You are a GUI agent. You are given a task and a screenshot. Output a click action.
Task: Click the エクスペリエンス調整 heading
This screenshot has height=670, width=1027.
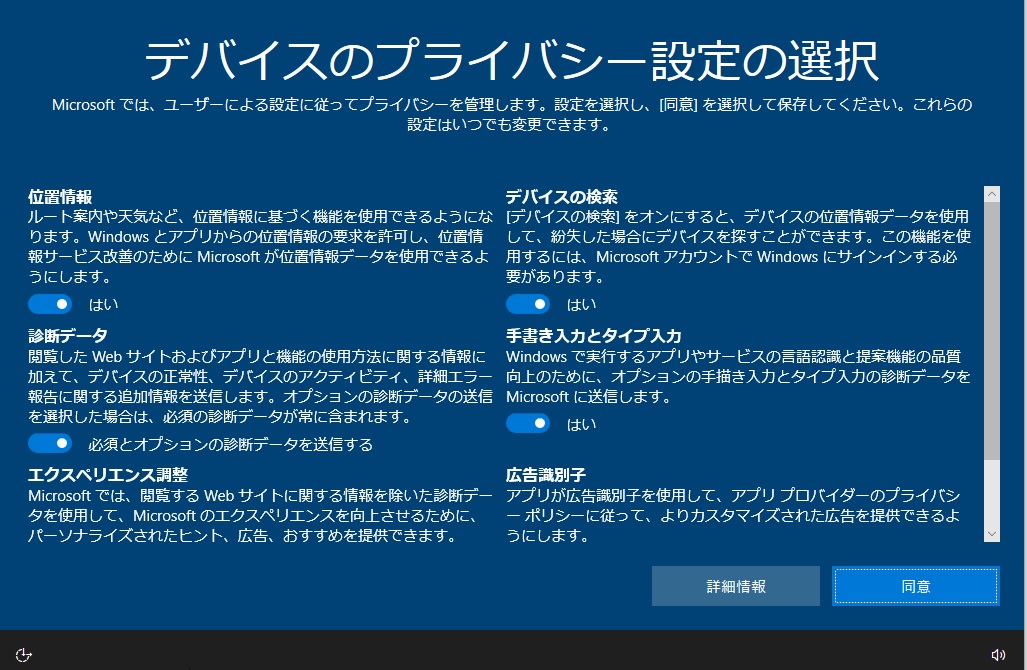tap(108, 475)
